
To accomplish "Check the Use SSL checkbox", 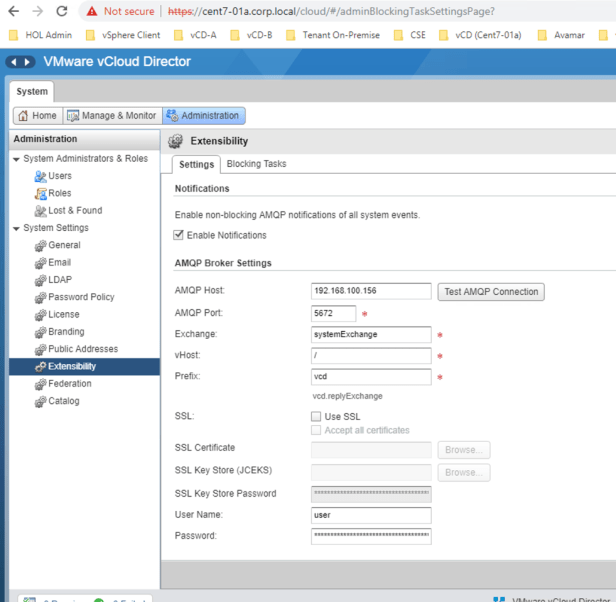I will click(x=317, y=415).
